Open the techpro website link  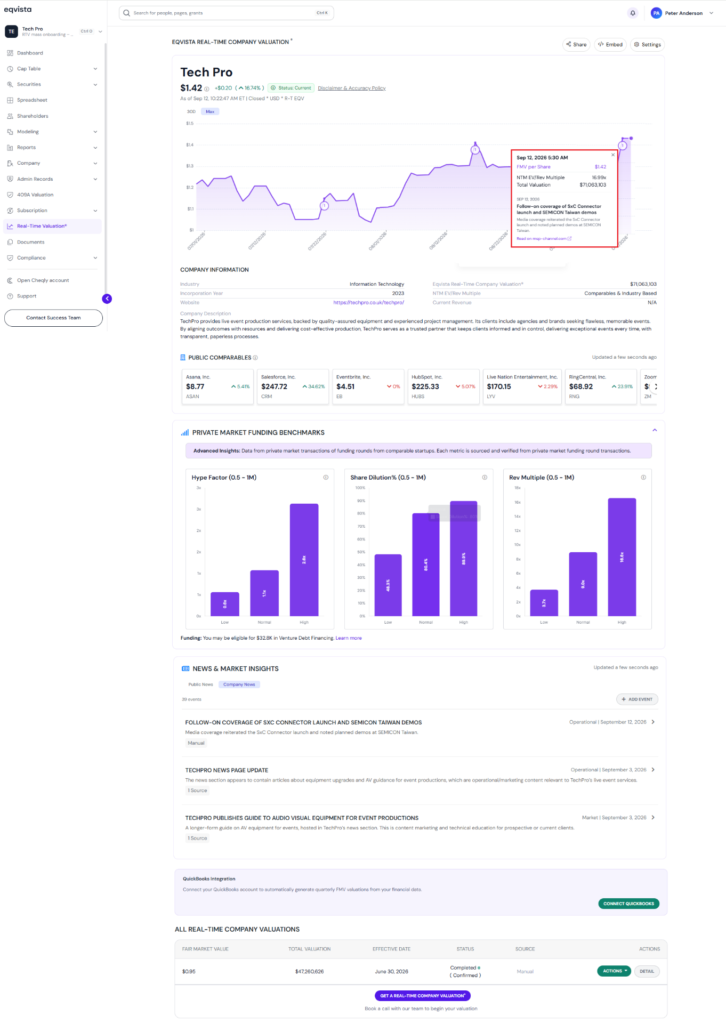(369, 302)
